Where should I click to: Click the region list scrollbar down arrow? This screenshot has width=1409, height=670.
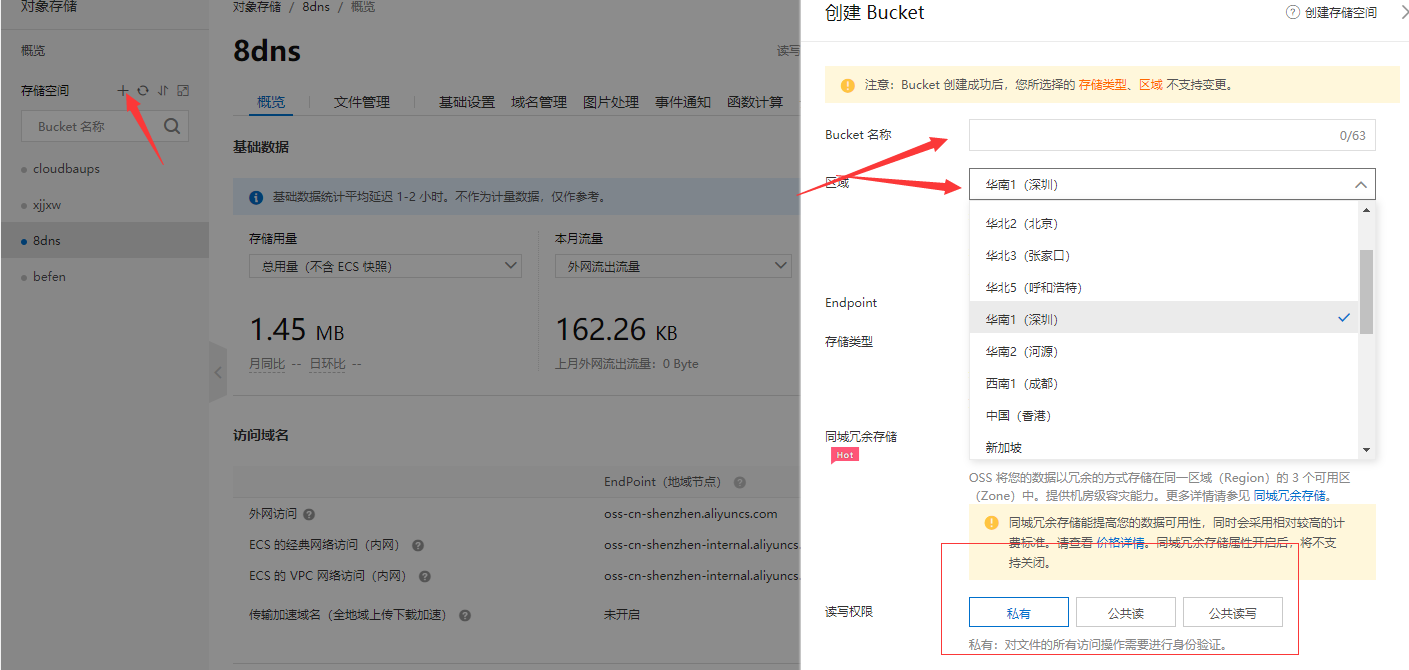click(1367, 450)
